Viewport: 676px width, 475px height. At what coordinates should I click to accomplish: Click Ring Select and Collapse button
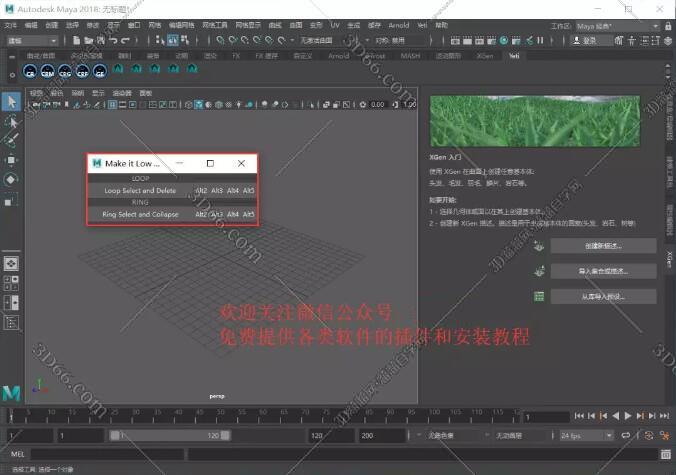point(140,214)
